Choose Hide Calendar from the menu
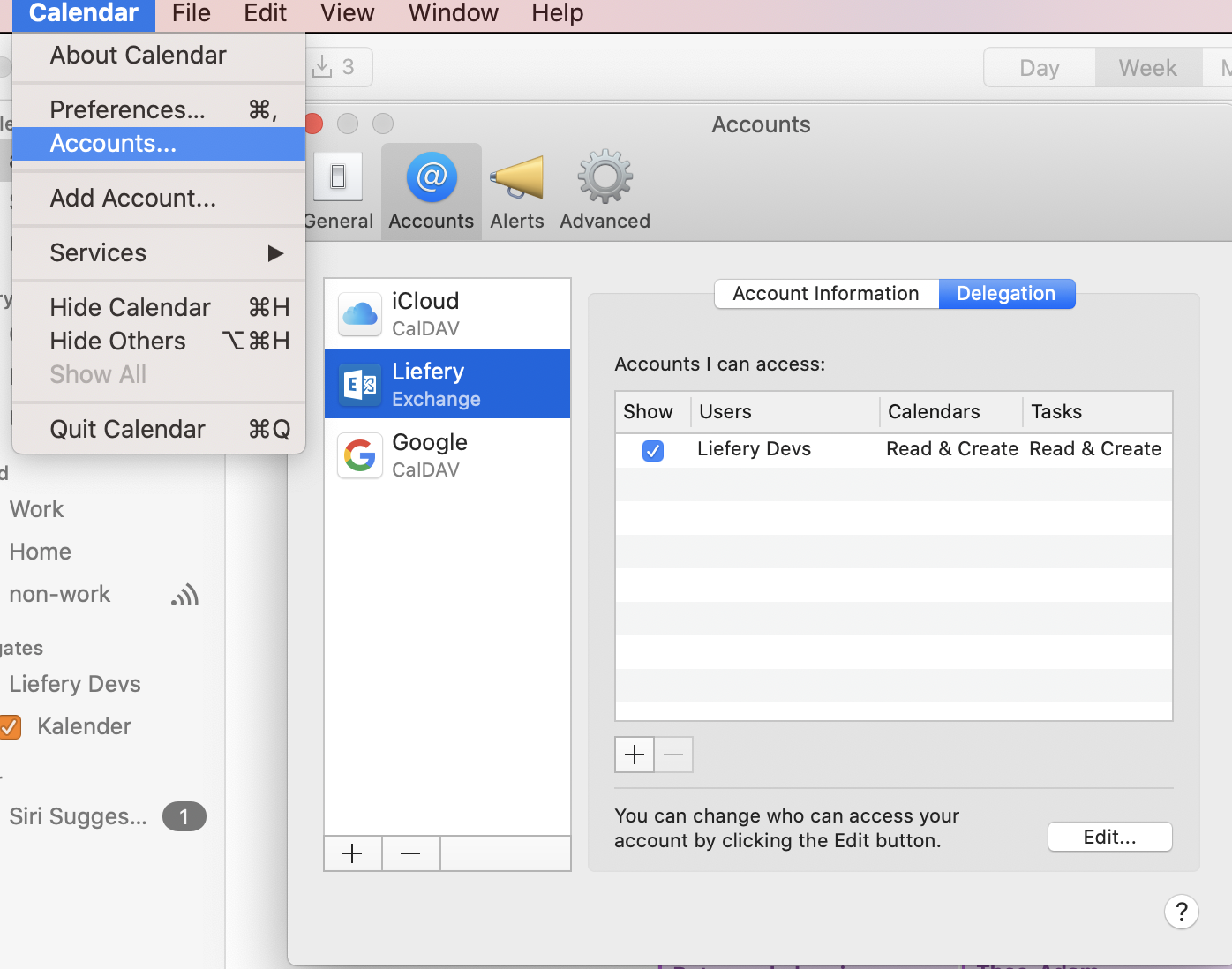The width and height of the screenshot is (1232, 969). (x=159, y=308)
